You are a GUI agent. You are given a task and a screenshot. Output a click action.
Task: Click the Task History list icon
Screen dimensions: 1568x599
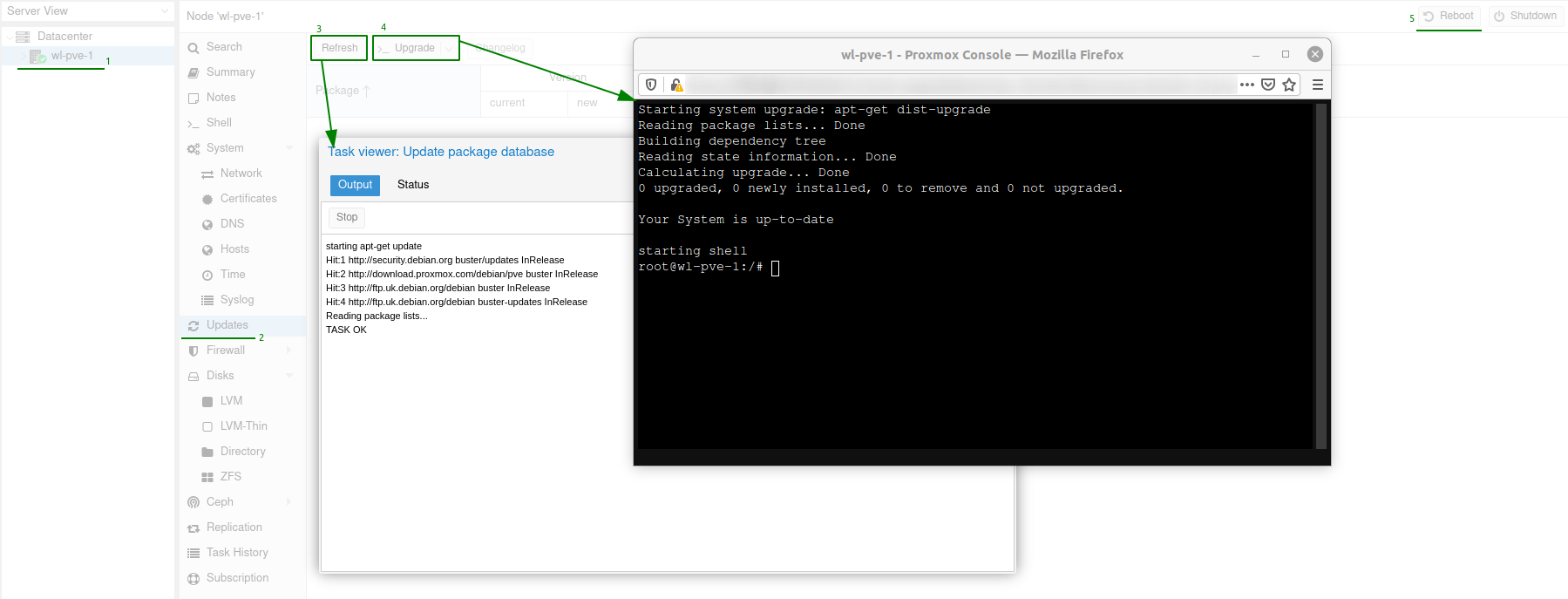click(x=193, y=554)
